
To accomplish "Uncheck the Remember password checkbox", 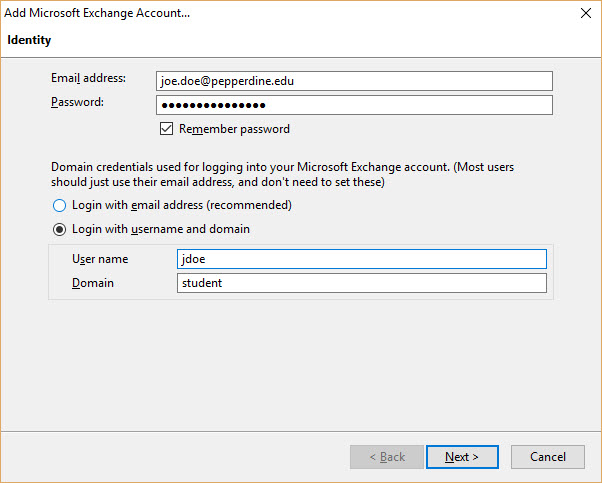I will (166, 129).
